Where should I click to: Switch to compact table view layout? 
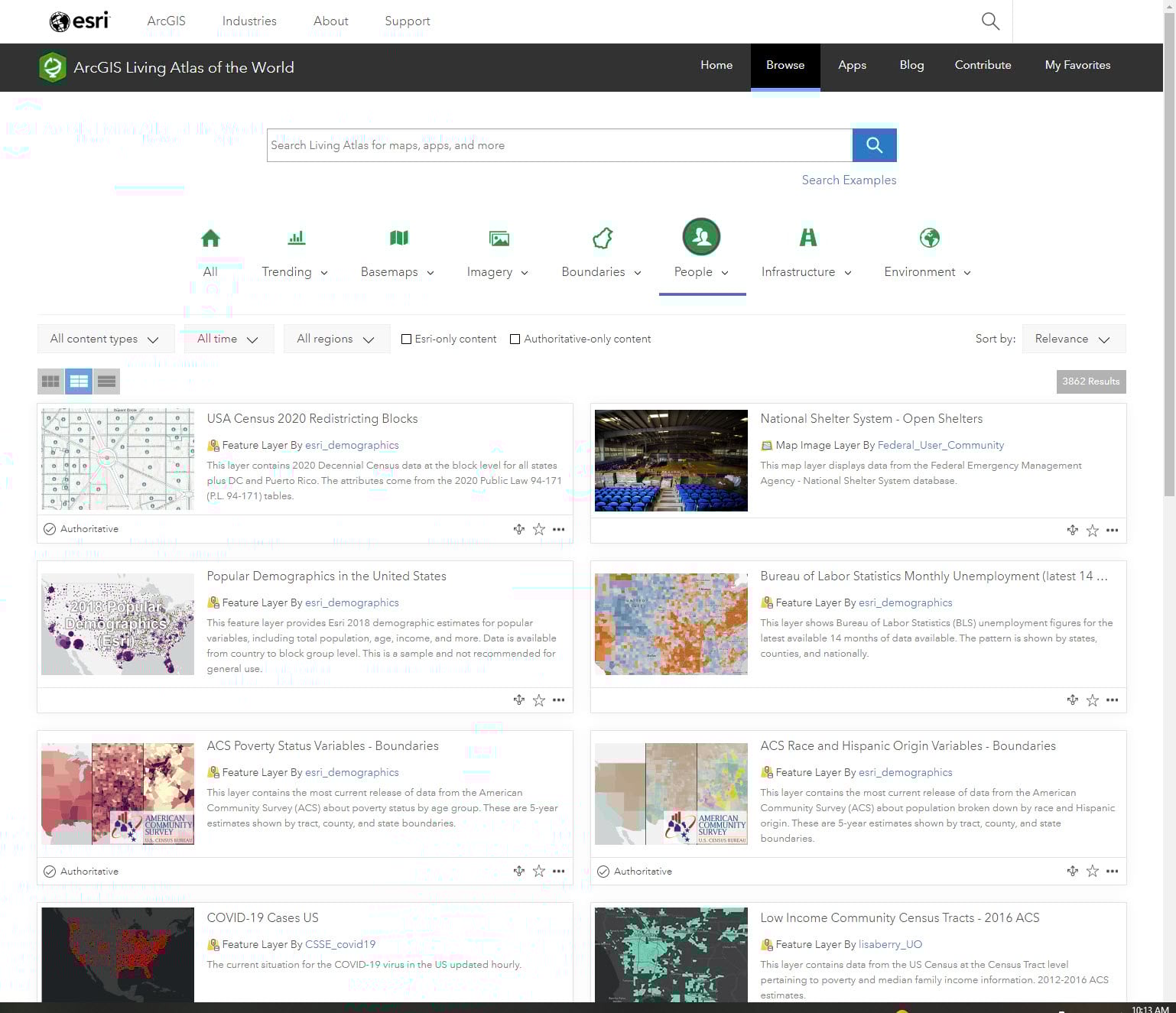click(106, 381)
